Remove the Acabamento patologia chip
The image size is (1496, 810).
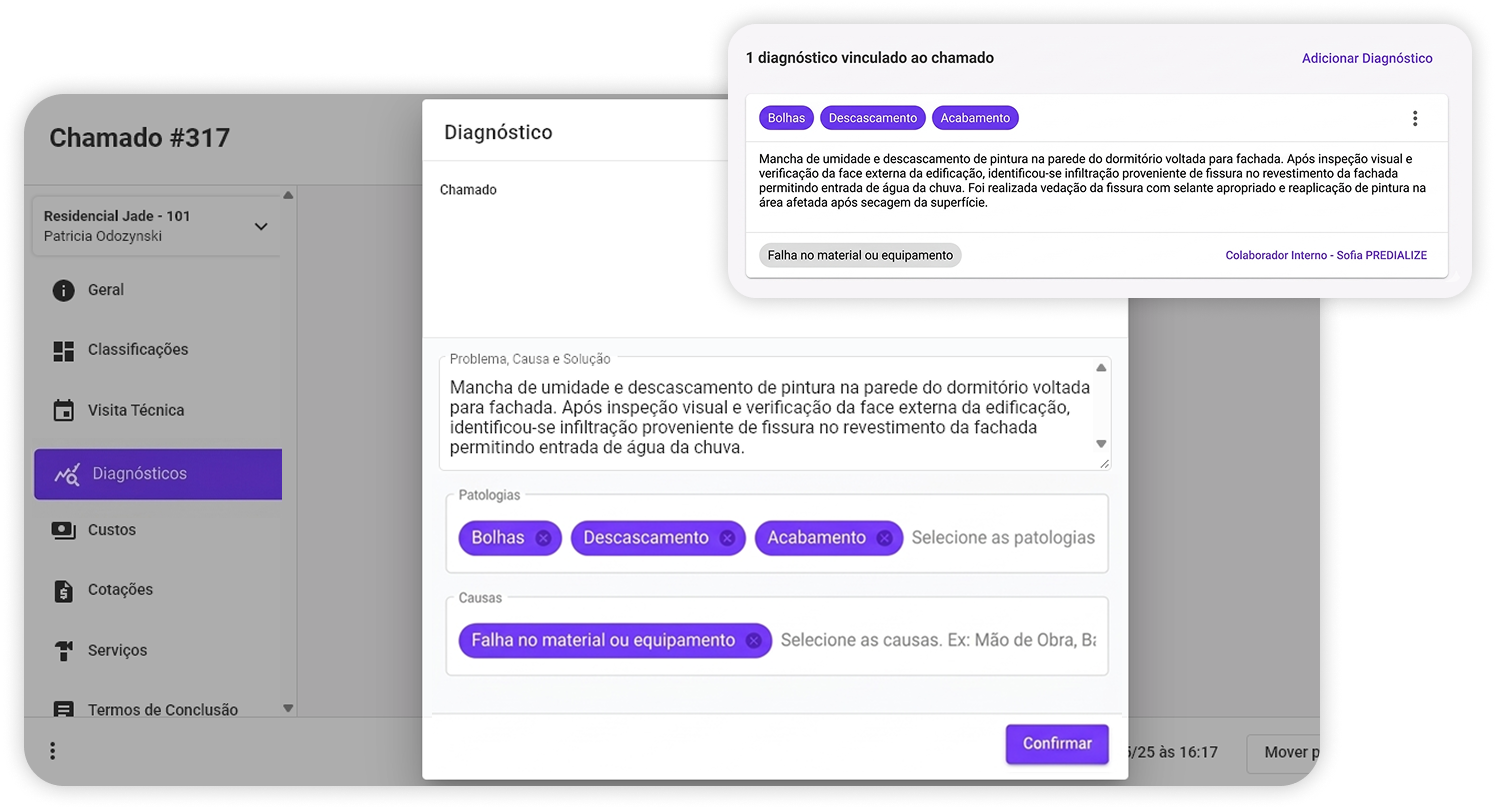[x=886, y=538]
